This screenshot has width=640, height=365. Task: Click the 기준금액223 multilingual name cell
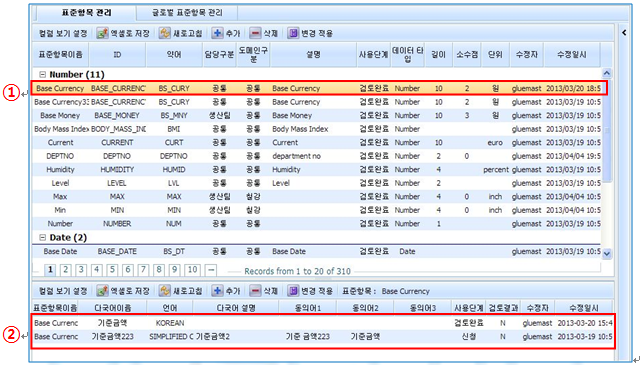[113, 337]
